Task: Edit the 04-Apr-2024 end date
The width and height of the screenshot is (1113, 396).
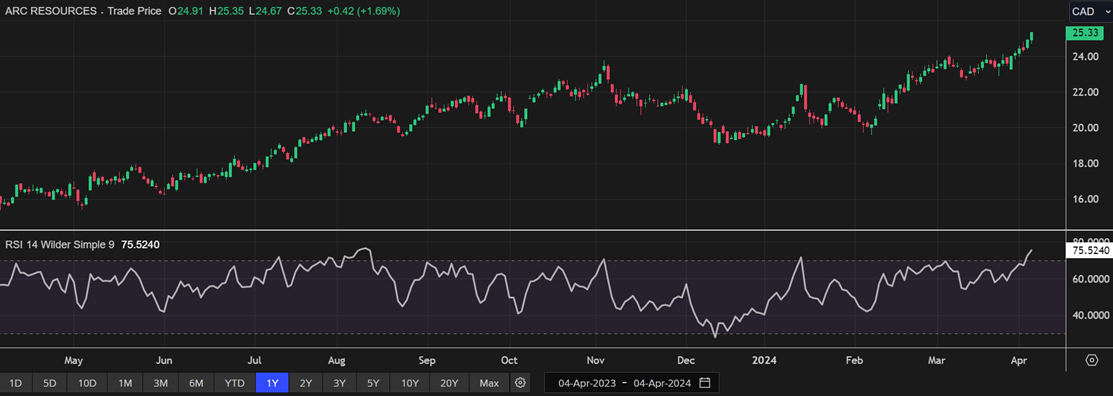Action: pos(662,383)
